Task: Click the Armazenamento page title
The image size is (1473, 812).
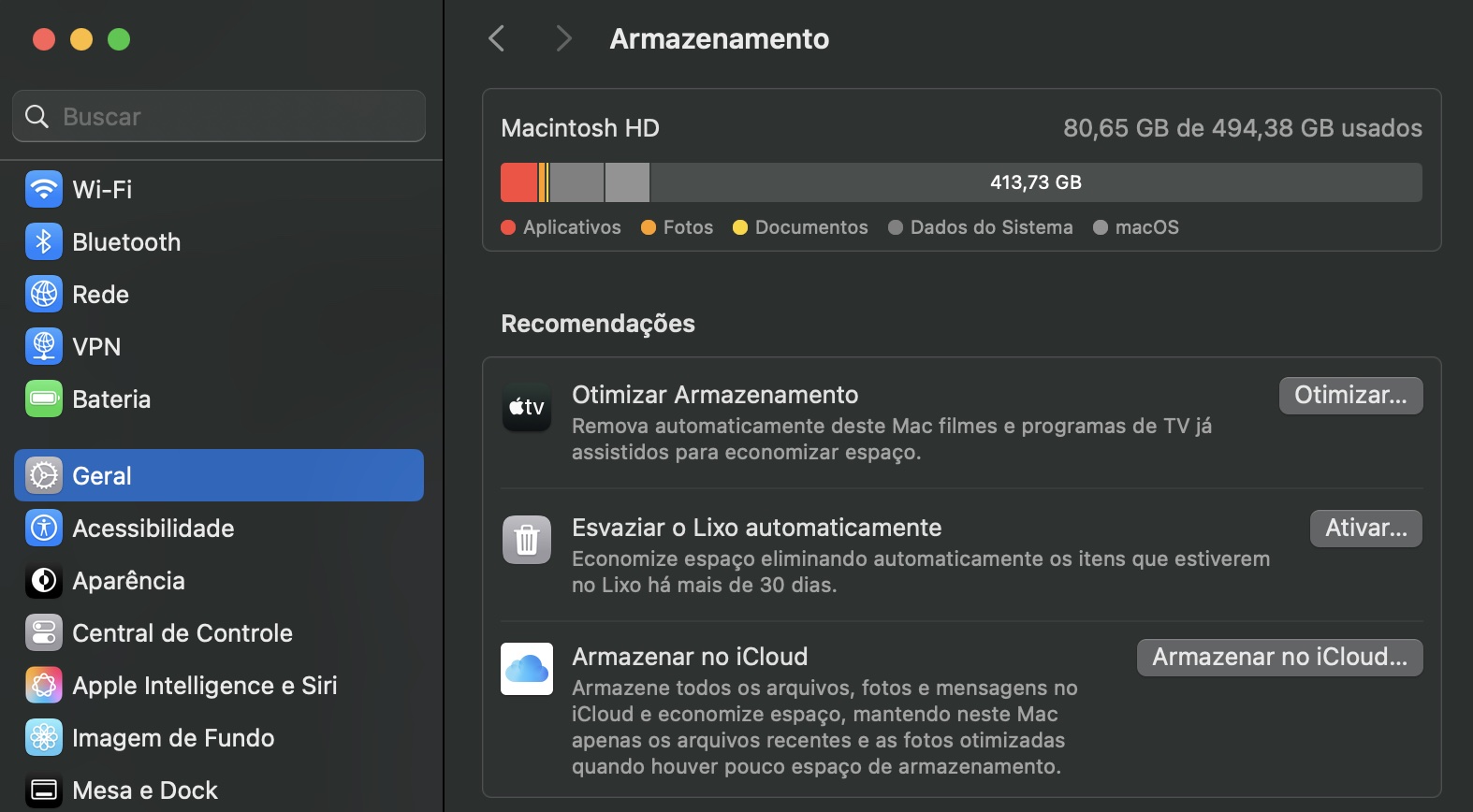Action: (x=720, y=38)
